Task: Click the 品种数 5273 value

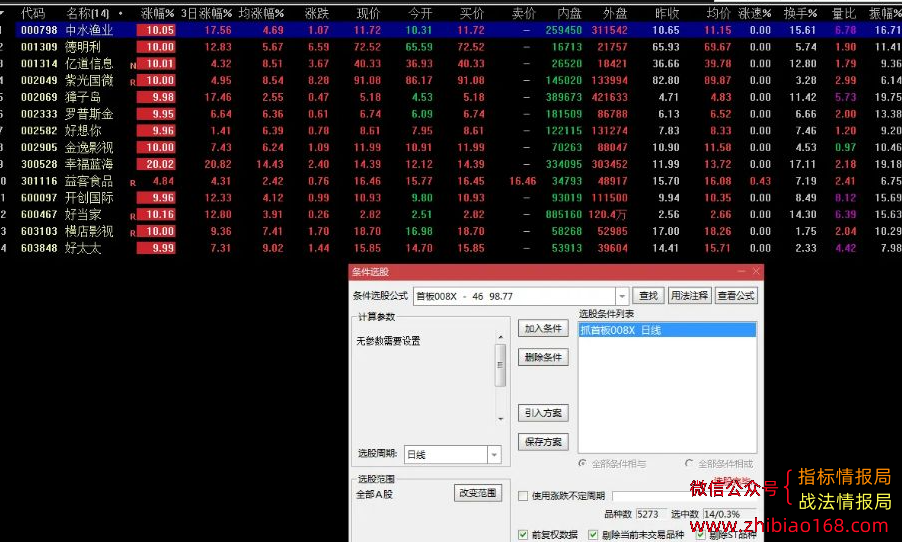Action: 651,514
